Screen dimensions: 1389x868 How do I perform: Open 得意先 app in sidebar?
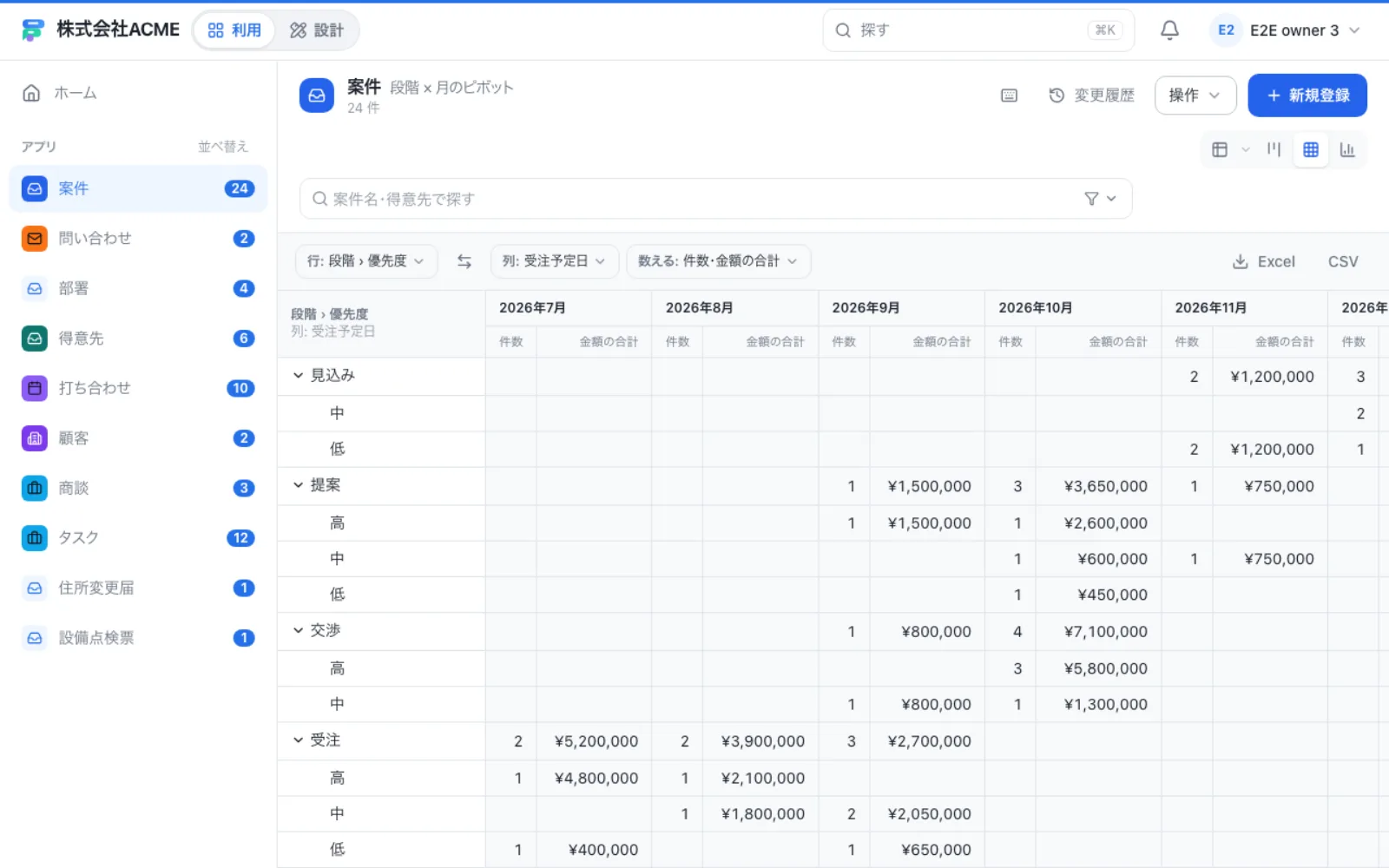(138, 339)
